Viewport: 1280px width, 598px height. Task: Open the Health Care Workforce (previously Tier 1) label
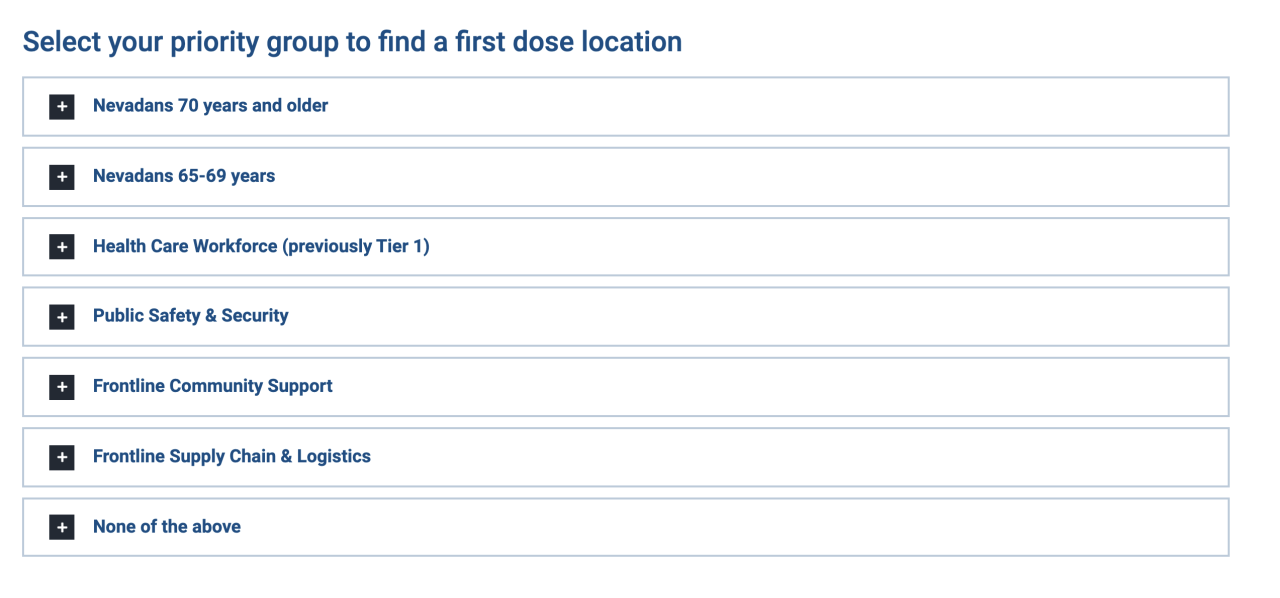tap(261, 246)
